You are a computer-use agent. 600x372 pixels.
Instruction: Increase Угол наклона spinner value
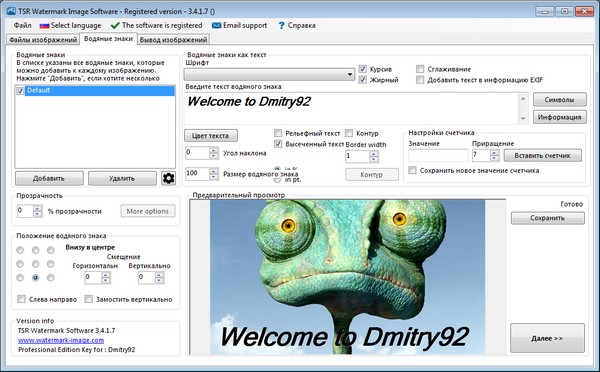click(x=214, y=150)
